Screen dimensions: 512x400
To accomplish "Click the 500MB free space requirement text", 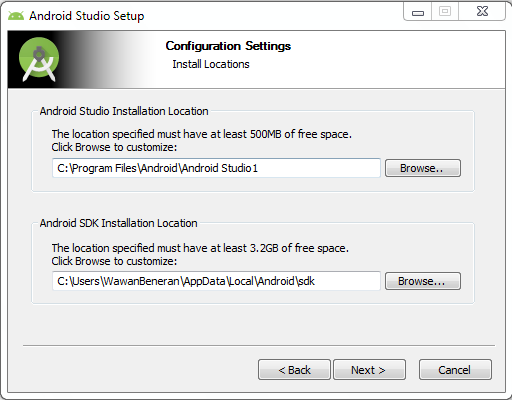I will 201,134.
